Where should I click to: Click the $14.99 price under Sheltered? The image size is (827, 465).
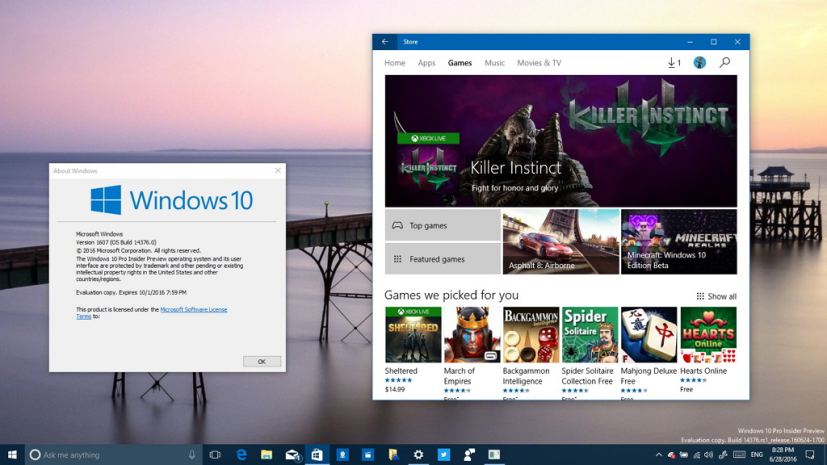coord(395,390)
